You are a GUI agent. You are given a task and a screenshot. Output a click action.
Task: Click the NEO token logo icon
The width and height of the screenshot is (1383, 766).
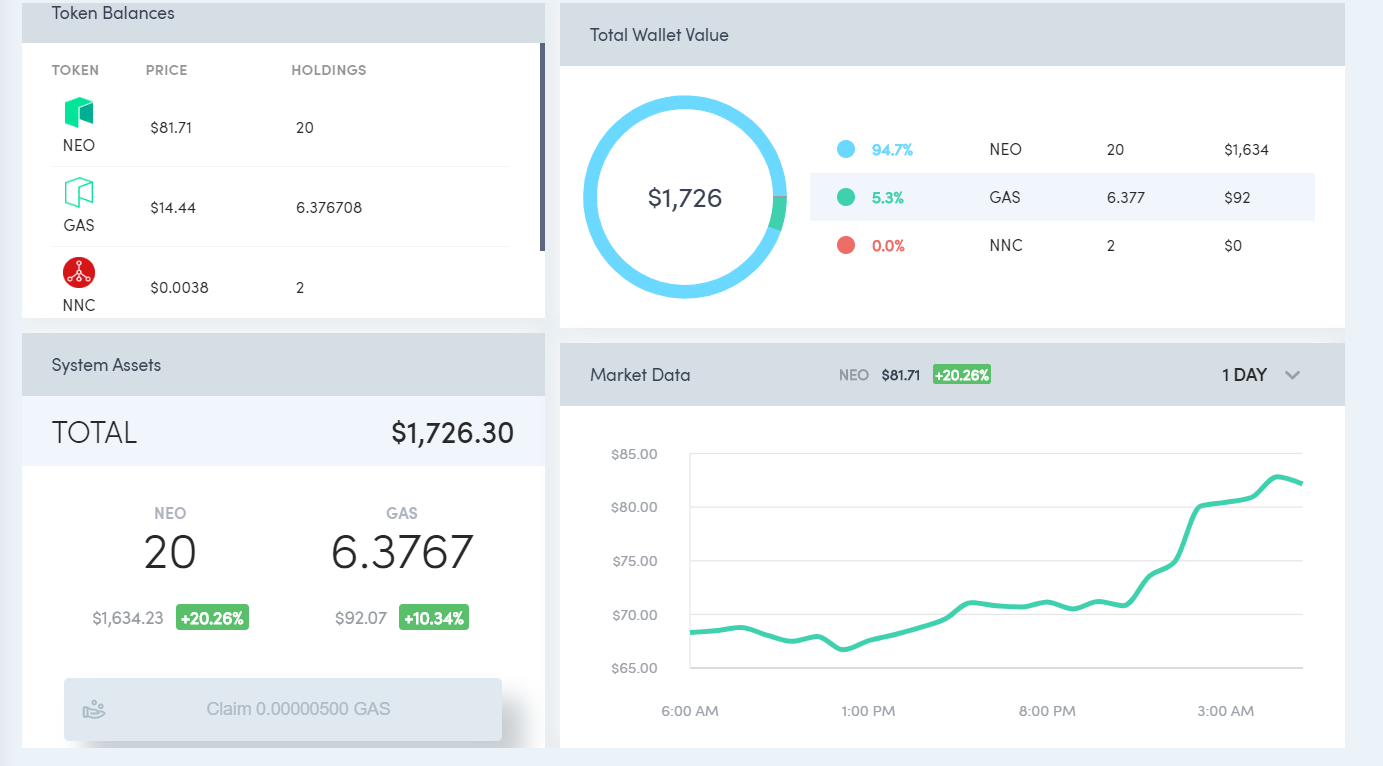79,112
